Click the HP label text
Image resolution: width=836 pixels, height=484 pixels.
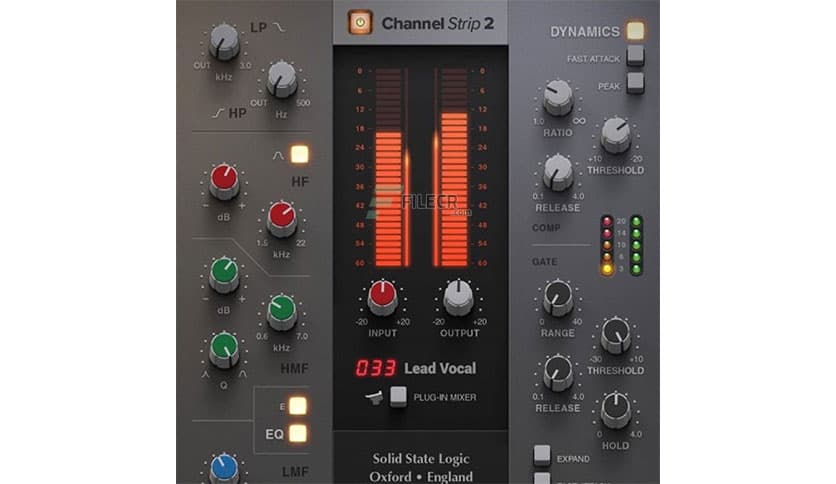[238, 113]
